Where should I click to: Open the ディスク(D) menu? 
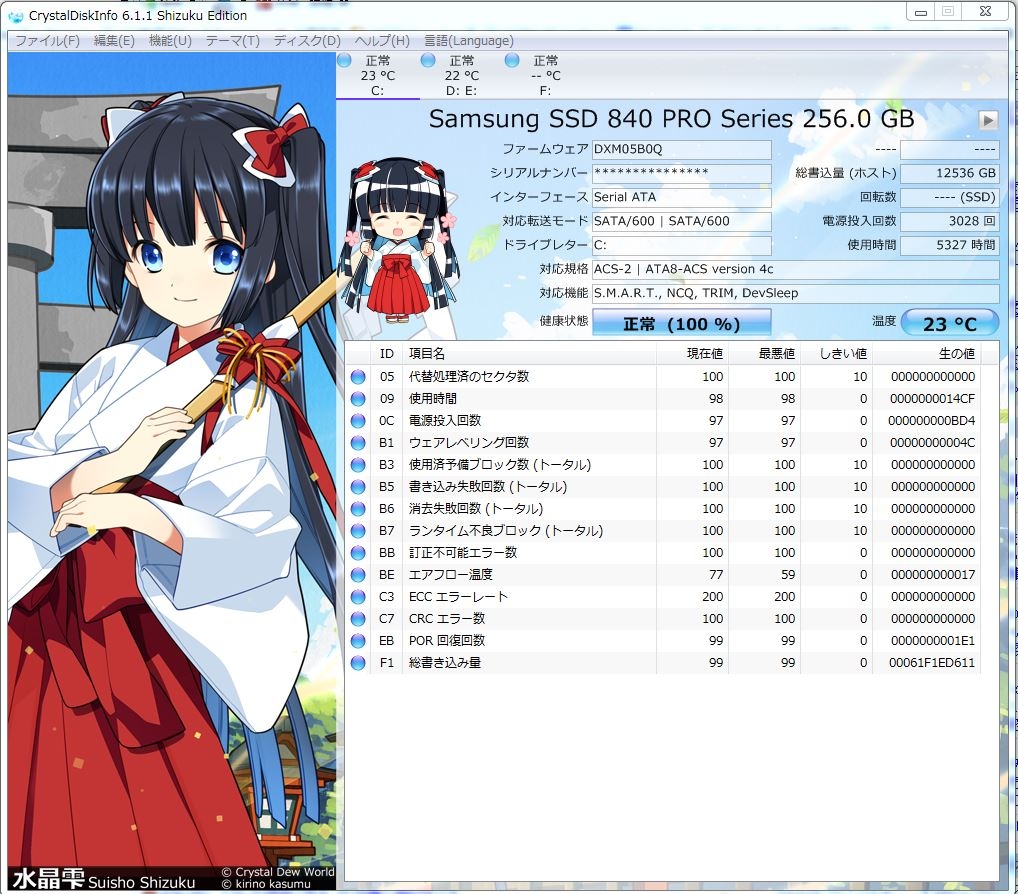pyautogui.click(x=306, y=41)
